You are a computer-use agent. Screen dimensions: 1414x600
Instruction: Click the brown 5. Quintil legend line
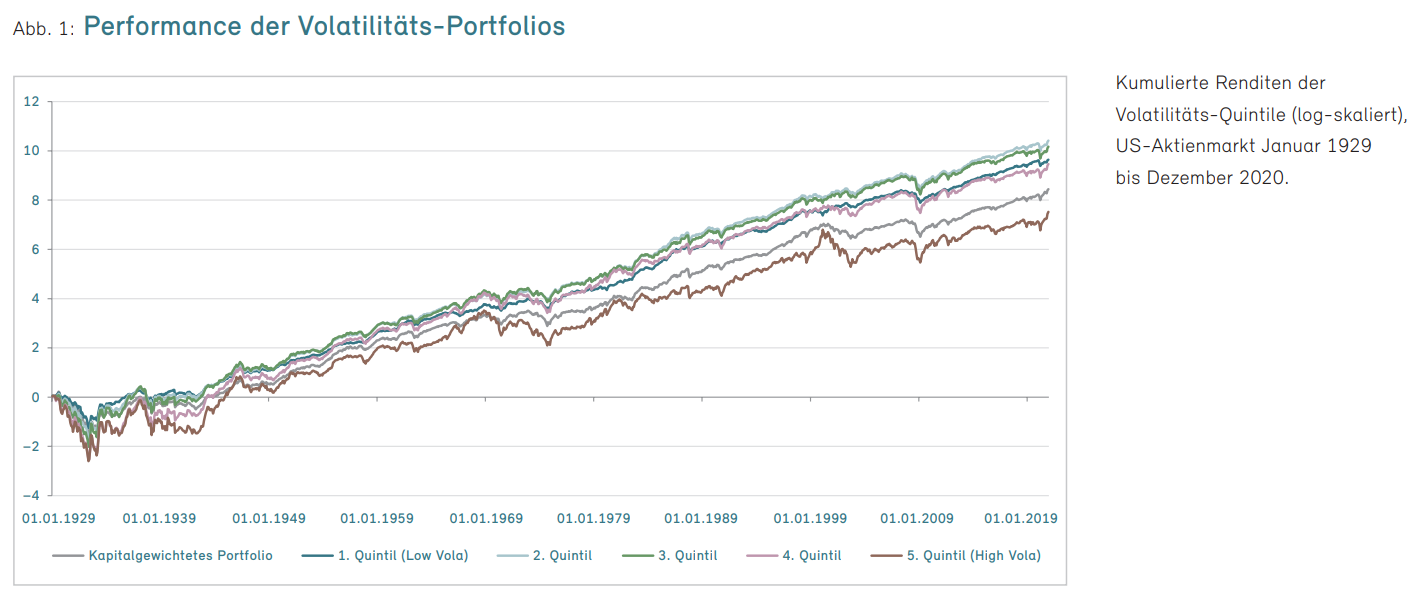point(885,555)
